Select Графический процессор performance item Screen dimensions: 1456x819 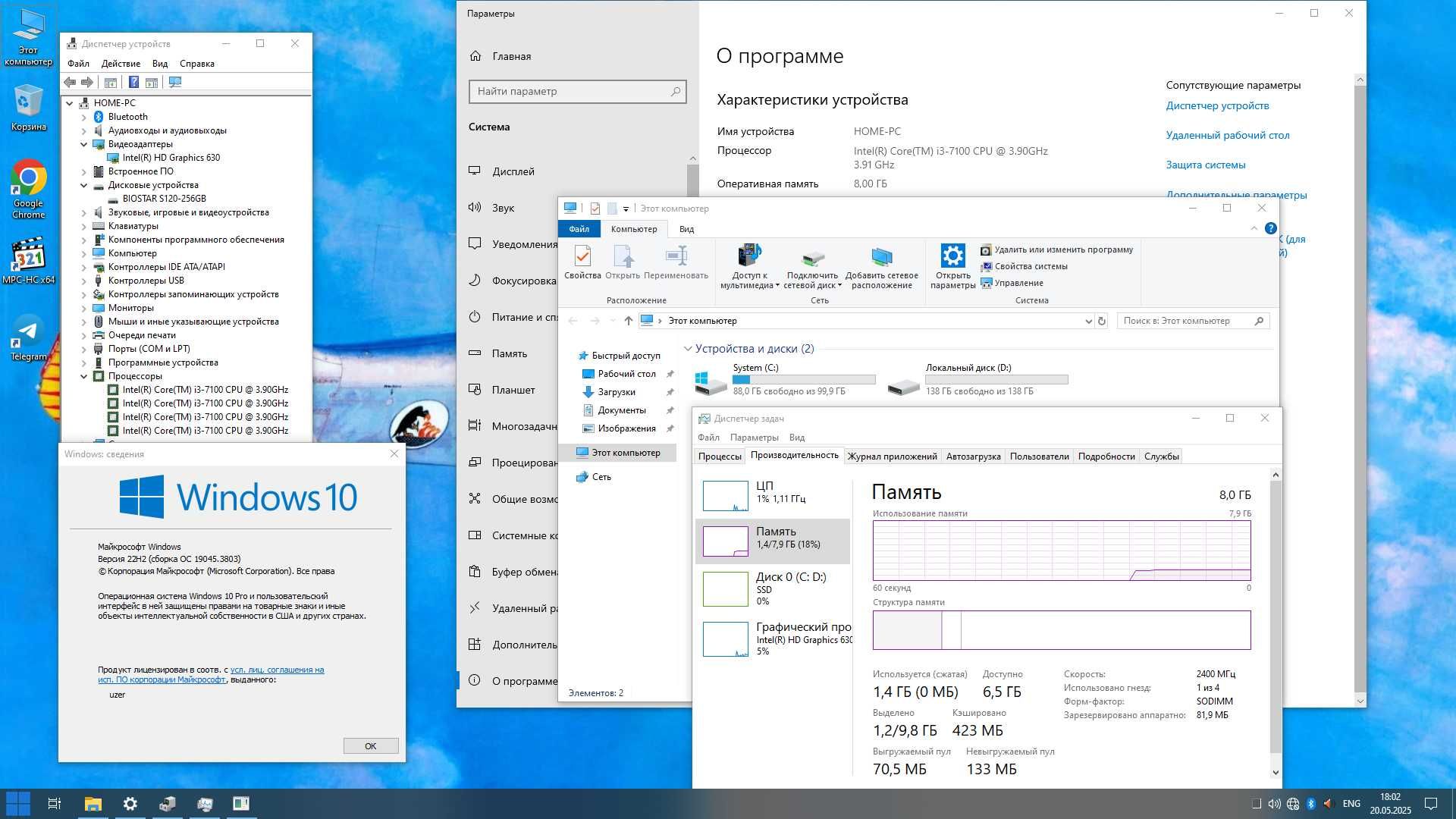pos(772,639)
